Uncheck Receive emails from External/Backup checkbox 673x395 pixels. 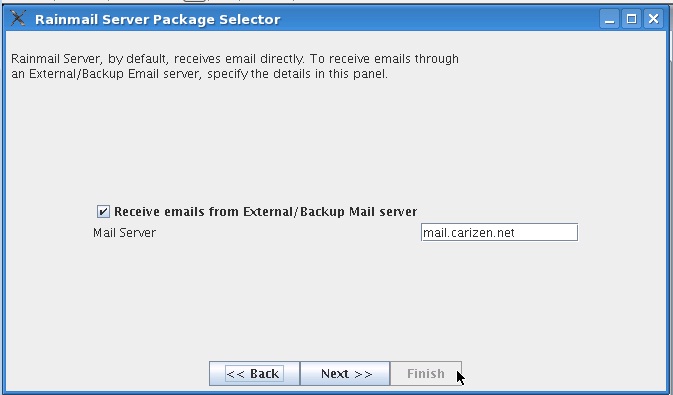click(x=103, y=211)
